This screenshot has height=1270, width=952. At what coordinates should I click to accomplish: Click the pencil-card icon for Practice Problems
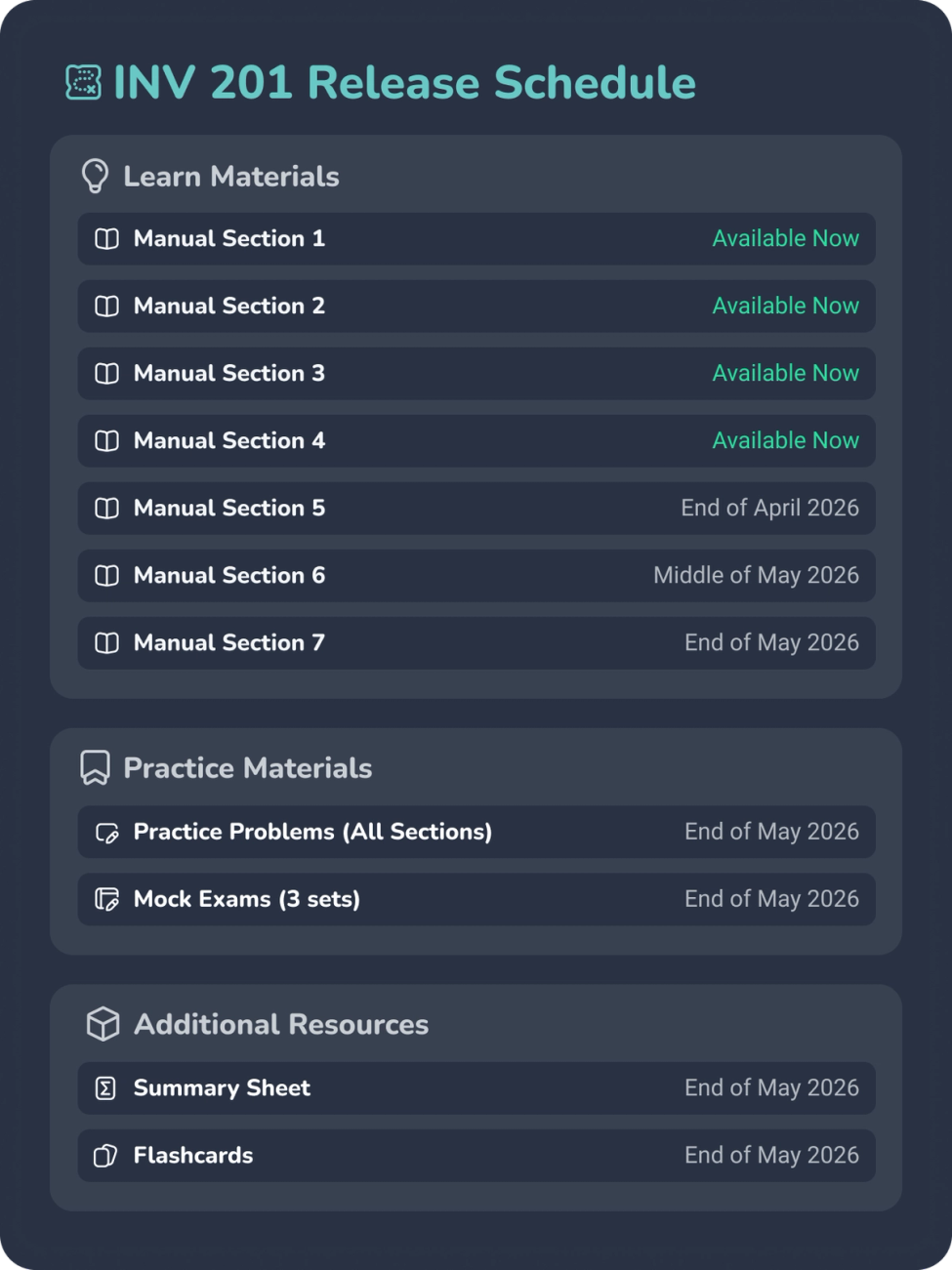[x=107, y=832]
